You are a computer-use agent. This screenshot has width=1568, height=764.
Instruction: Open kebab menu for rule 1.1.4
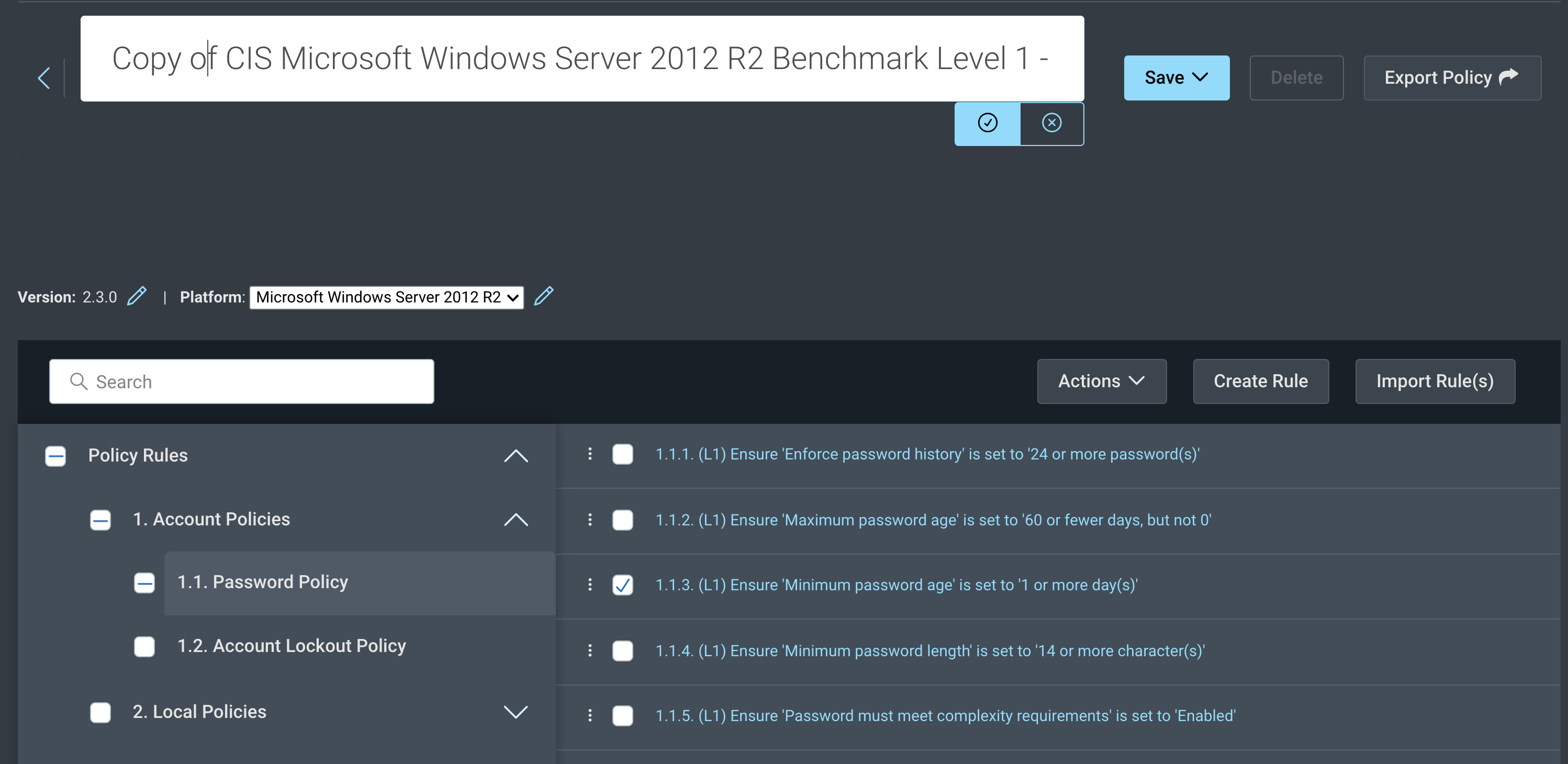pos(589,650)
